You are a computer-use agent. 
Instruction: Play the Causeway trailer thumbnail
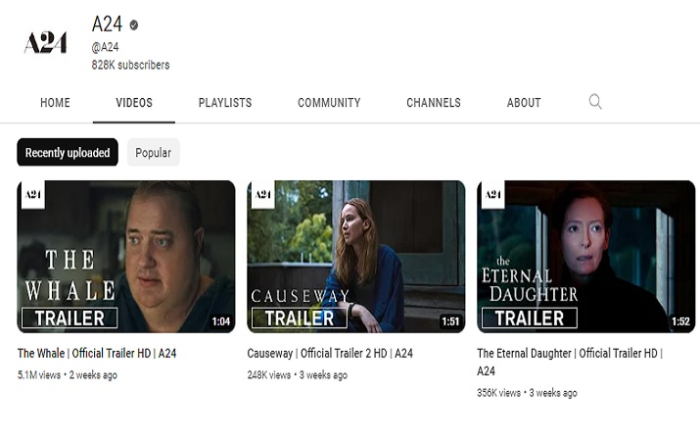[x=356, y=257]
